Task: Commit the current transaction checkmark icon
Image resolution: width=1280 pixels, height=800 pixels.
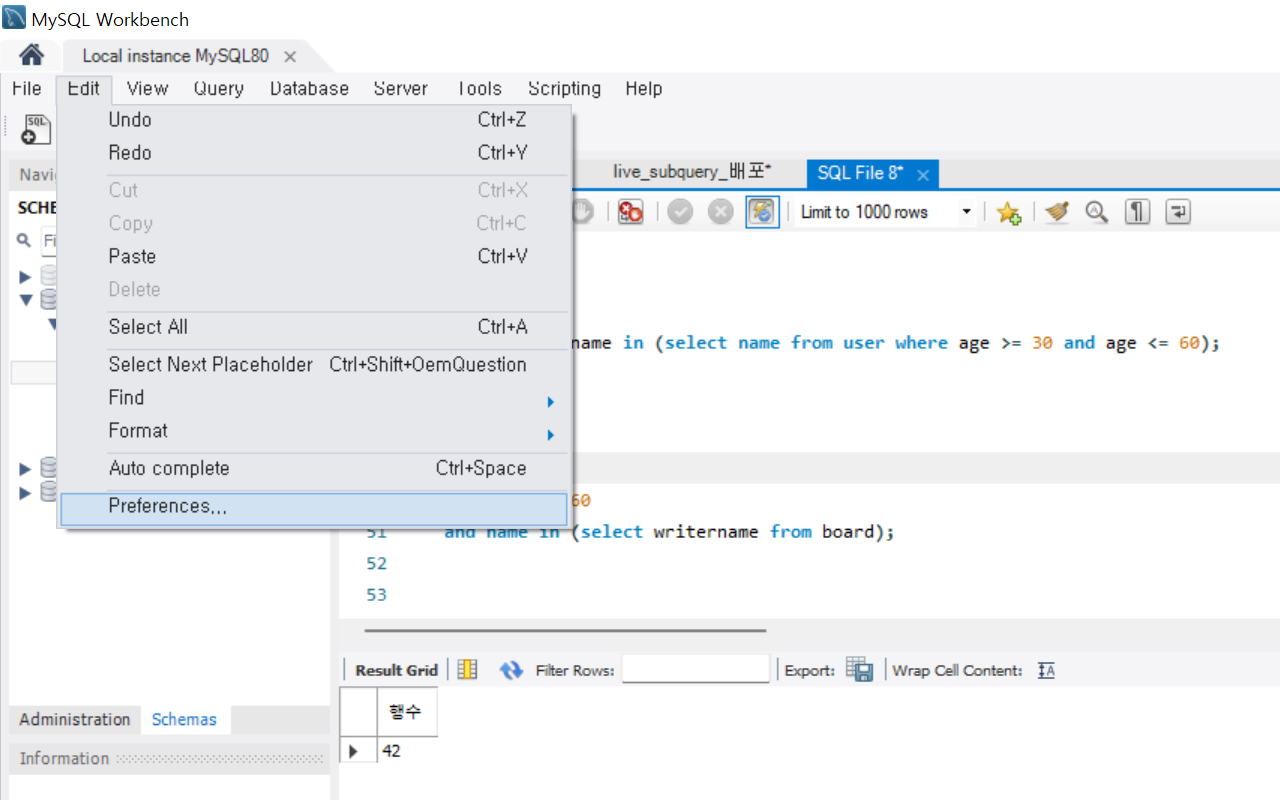Action: tap(681, 212)
